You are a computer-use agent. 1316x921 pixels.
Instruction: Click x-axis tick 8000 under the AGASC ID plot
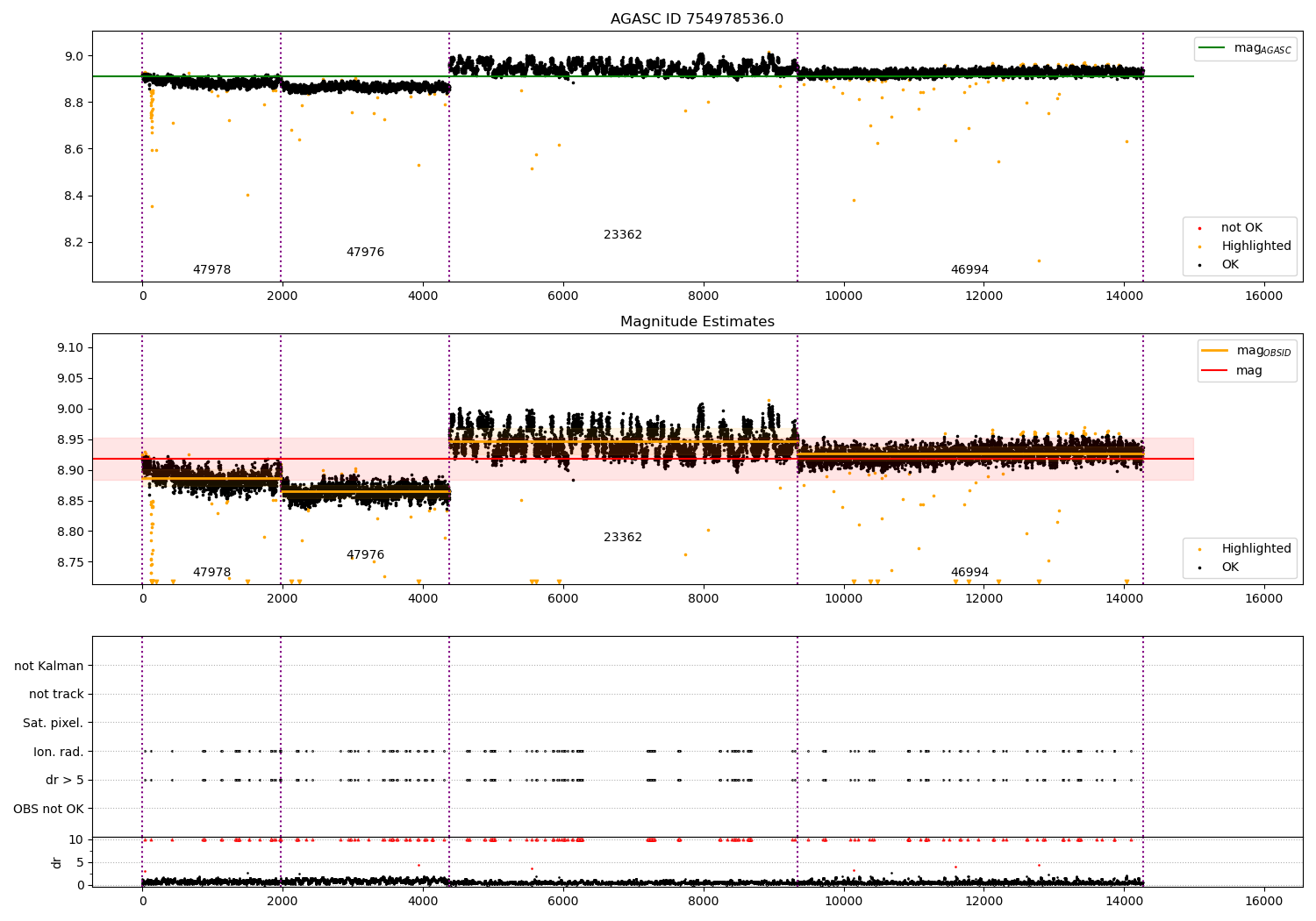[703, 296]
